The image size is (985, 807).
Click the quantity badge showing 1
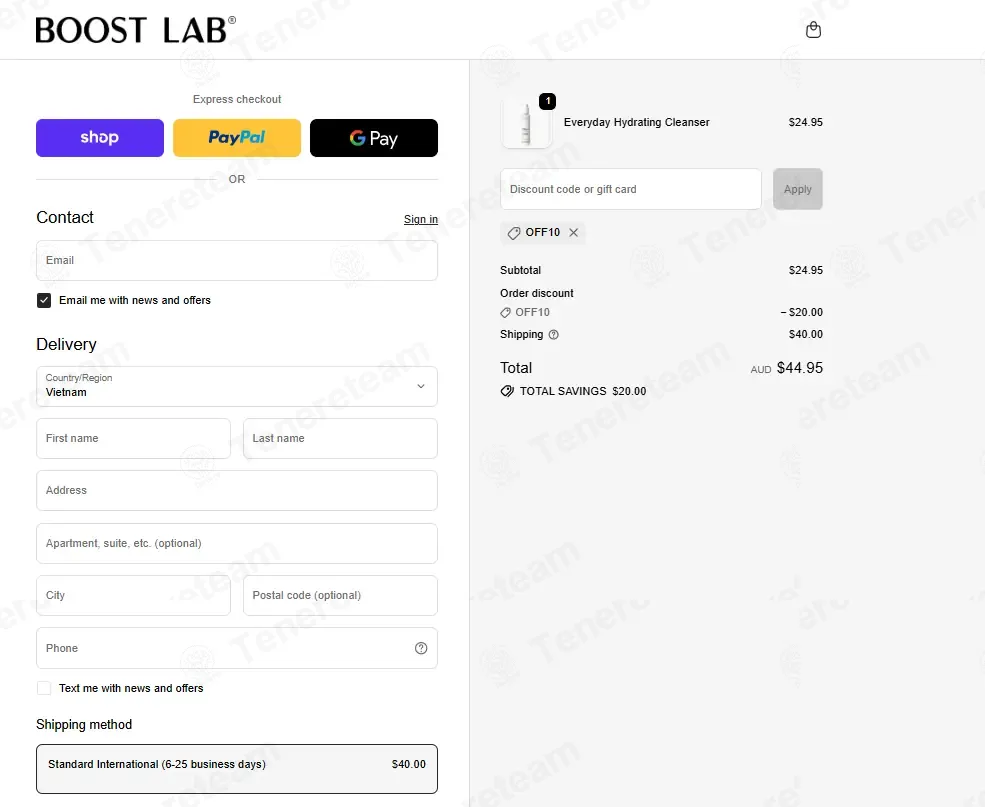tap(548, 101)
